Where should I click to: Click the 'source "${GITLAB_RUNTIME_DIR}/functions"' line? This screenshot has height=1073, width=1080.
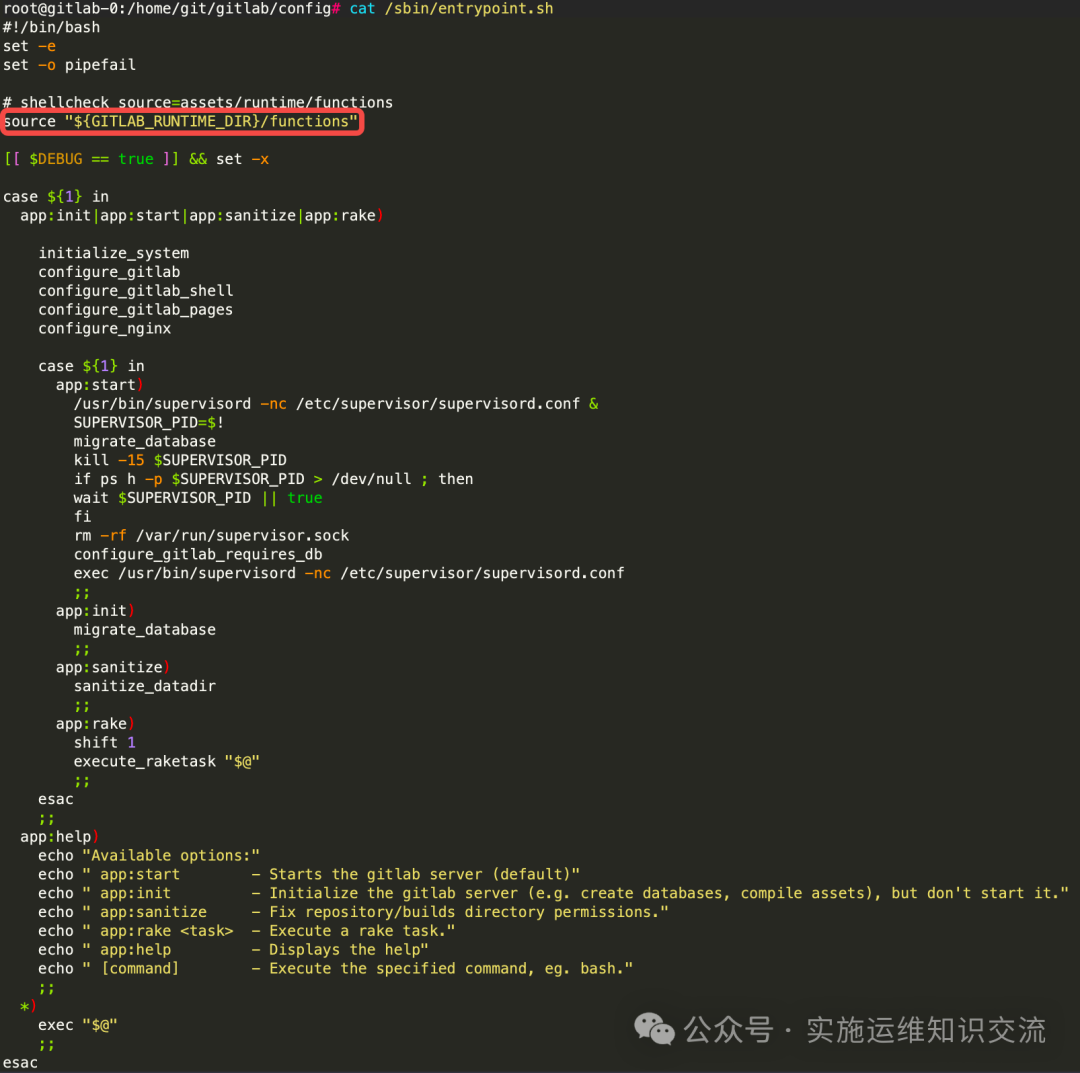pos(181,121)
